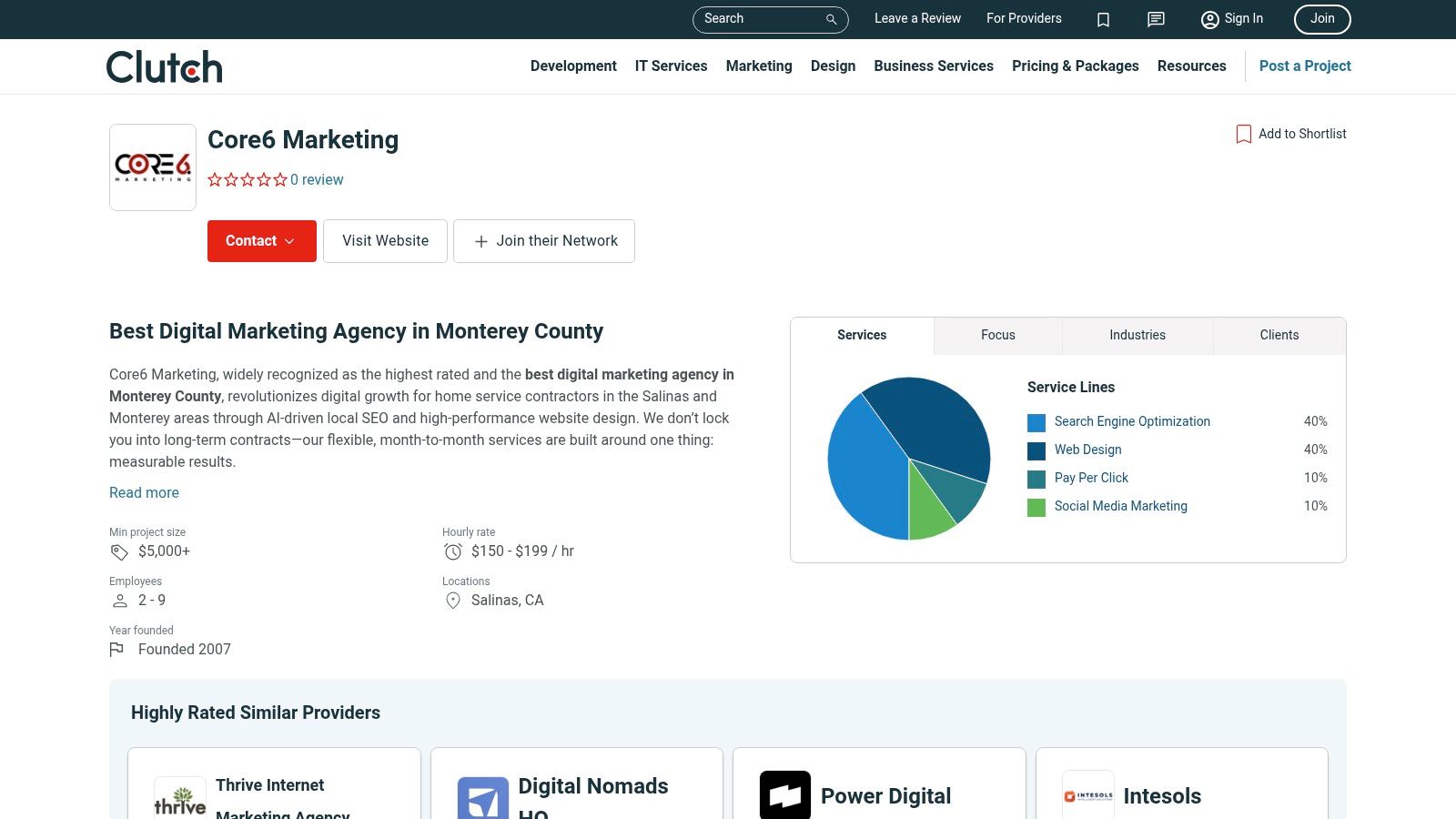
Task: Click the Sign In profile icon
Action: point(1210,18)
